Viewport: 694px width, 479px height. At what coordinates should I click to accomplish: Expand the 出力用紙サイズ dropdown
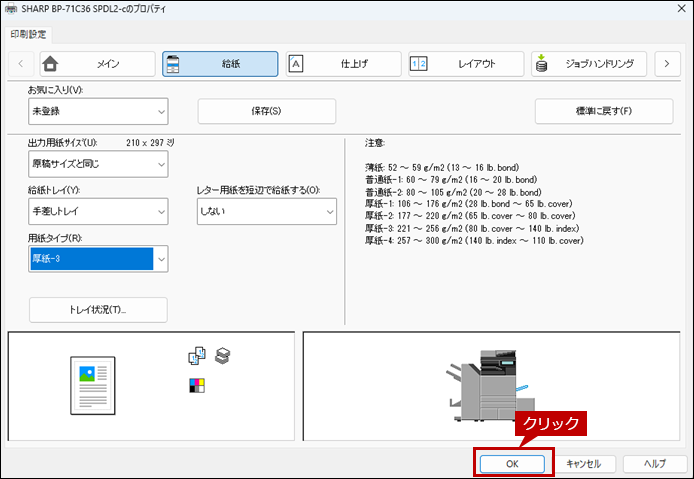point(98,162)
